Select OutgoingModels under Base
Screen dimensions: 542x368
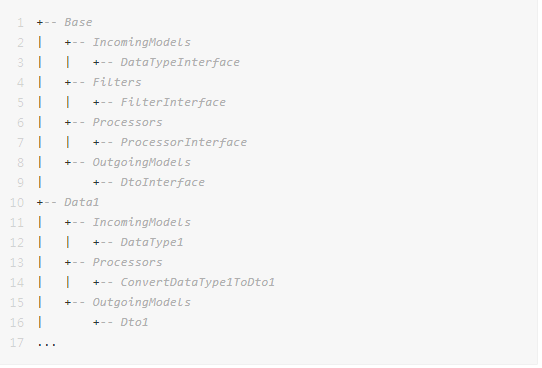click(x=141, y=163)
